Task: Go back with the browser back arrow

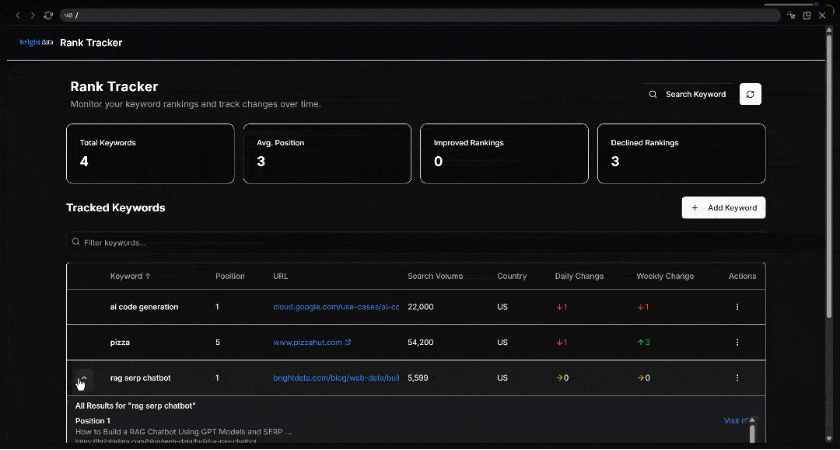Action: 18,16
